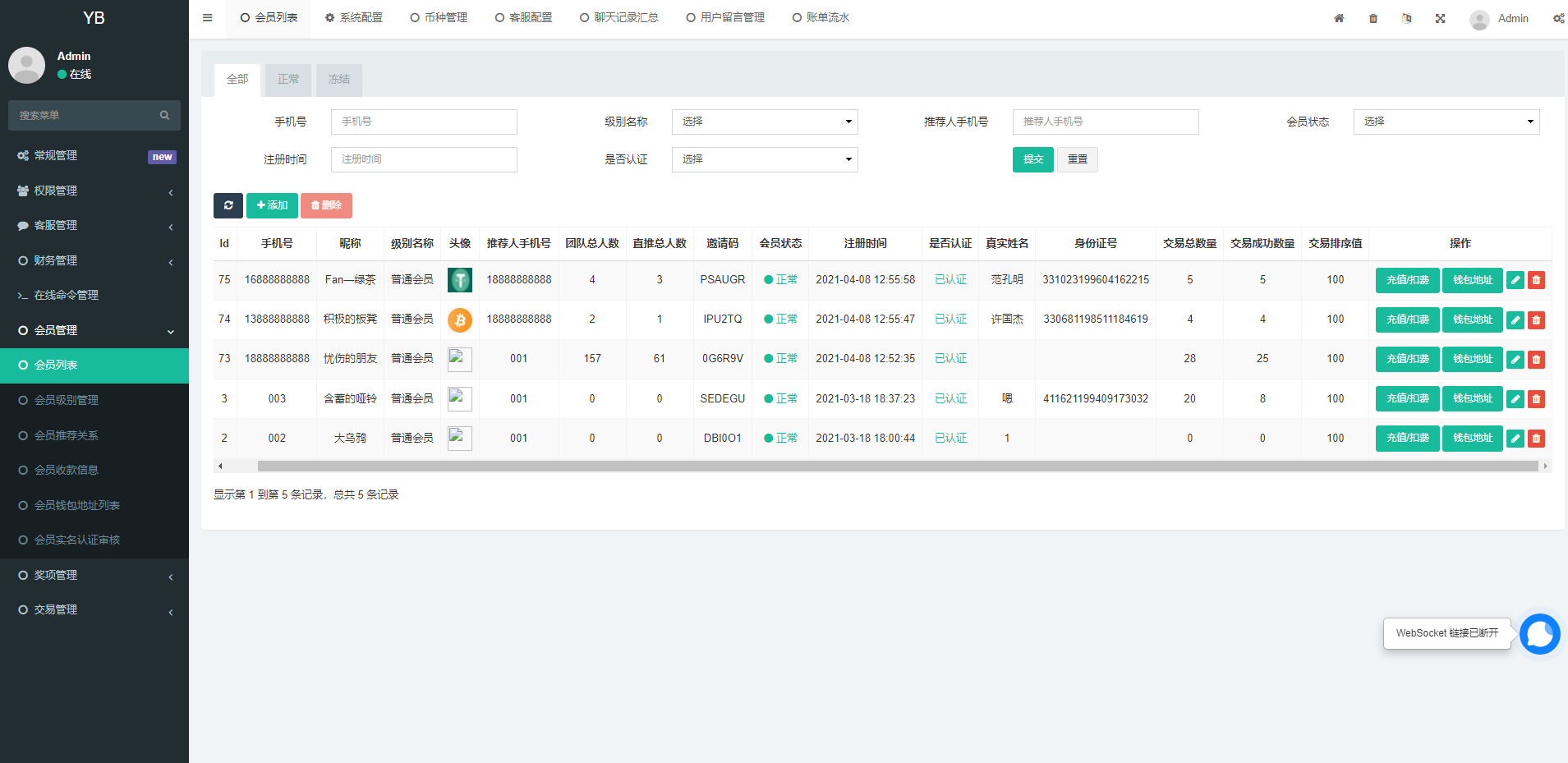Open the search icon in the sidebar
Viewport: 1568px width, 763px height.
165,115
